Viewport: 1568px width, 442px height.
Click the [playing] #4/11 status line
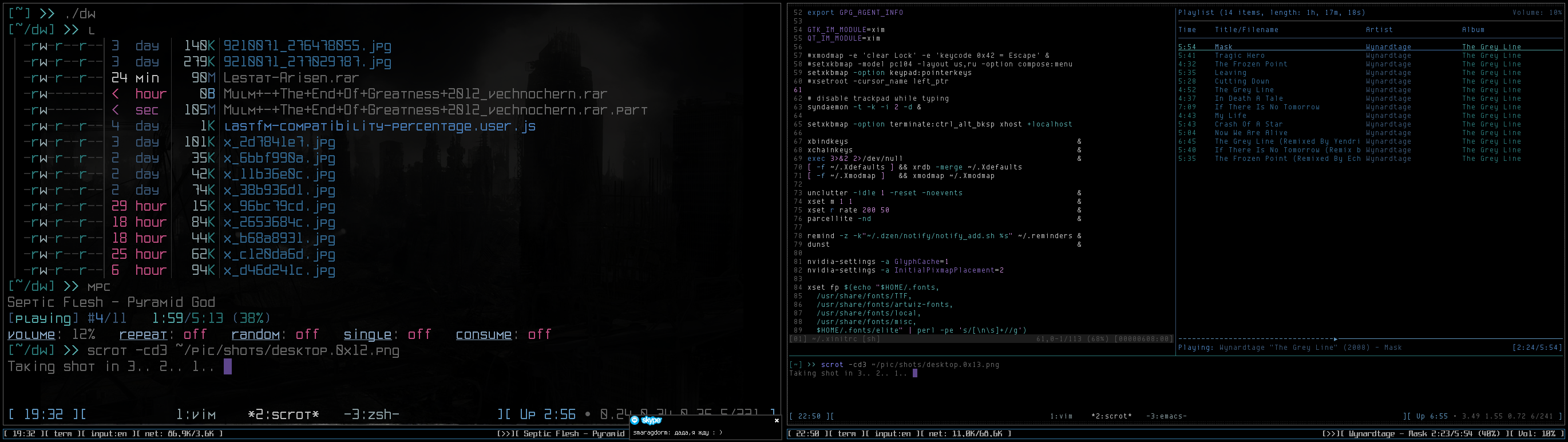click(139, 318)
